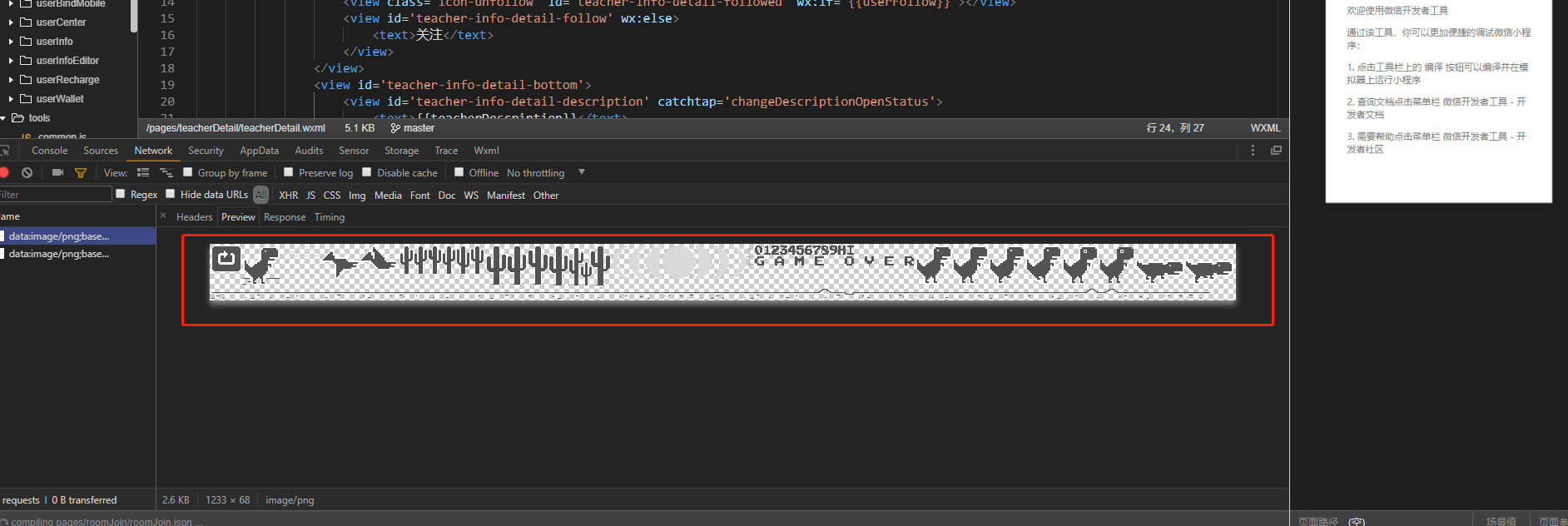Open the Timing tab of the request
This screenshot has width=1568, height=526.
330,217
